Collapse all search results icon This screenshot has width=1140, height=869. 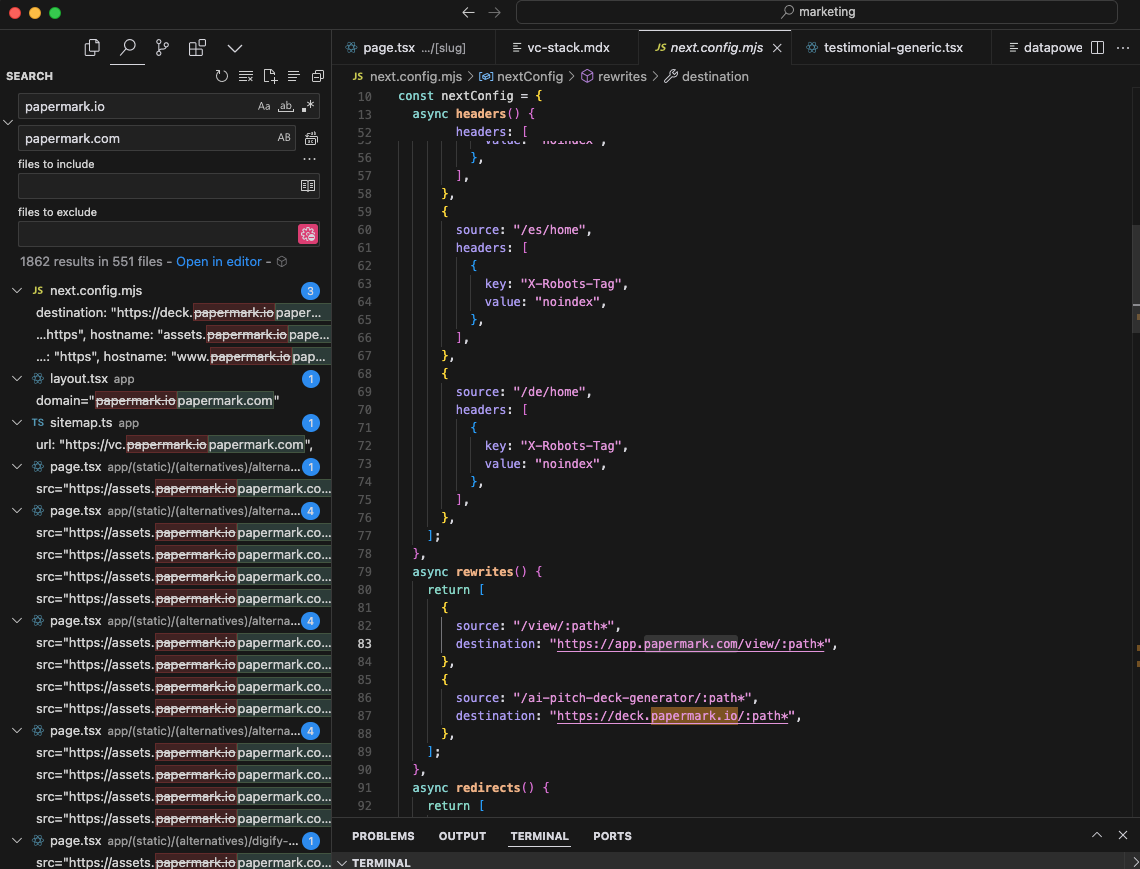[318, 76]
